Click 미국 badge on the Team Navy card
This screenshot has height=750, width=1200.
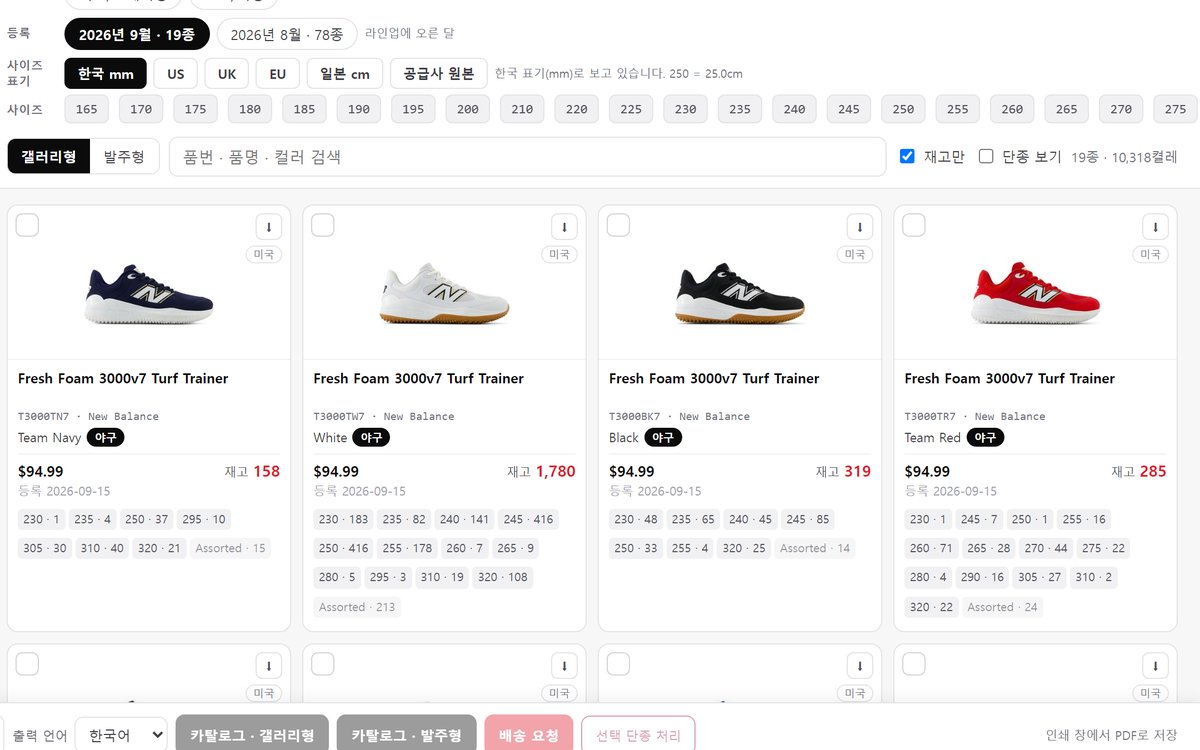coord(264,255)
